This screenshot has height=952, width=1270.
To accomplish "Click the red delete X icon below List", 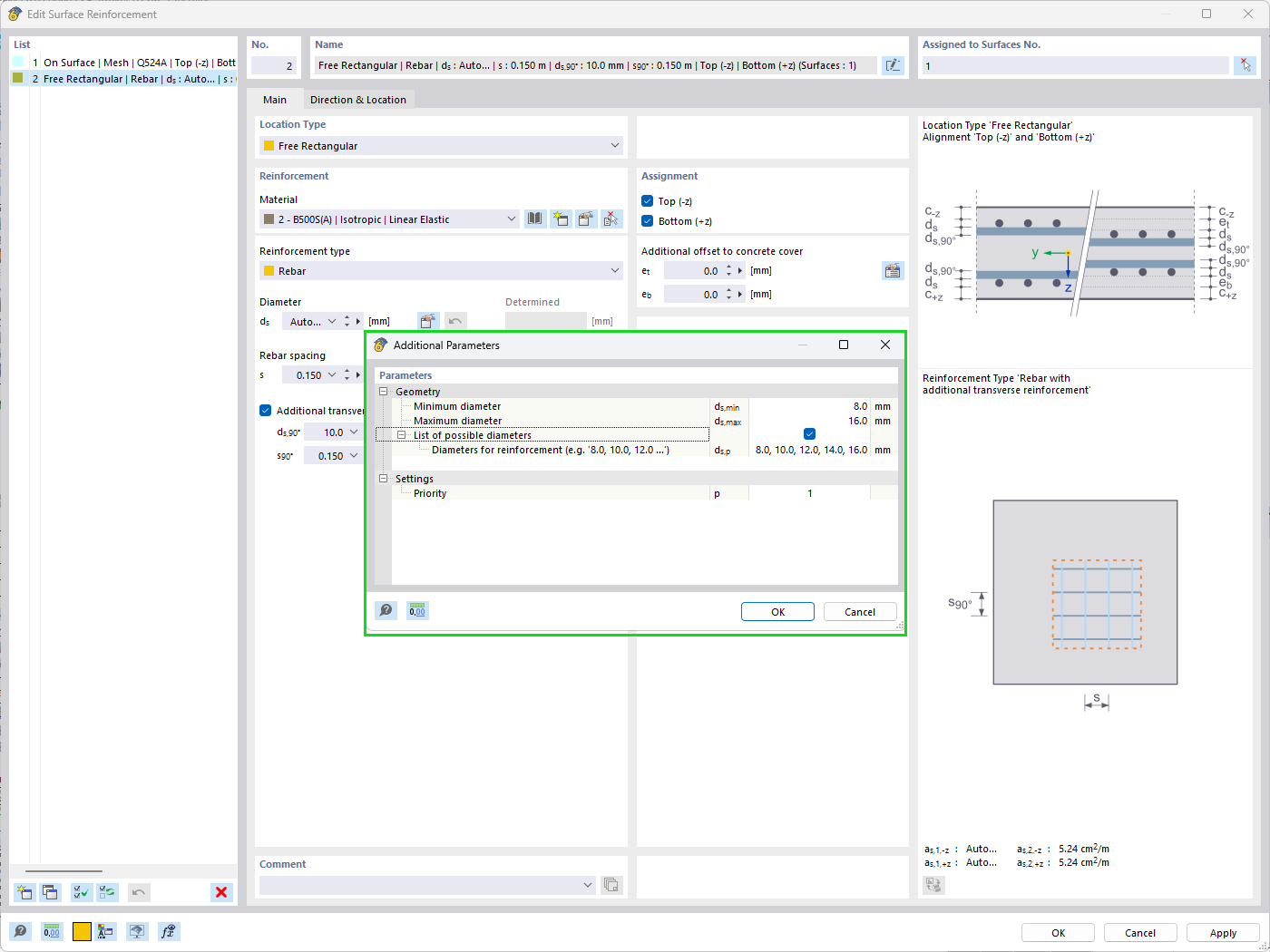I will pyautogui.click(x=221, y=892).
